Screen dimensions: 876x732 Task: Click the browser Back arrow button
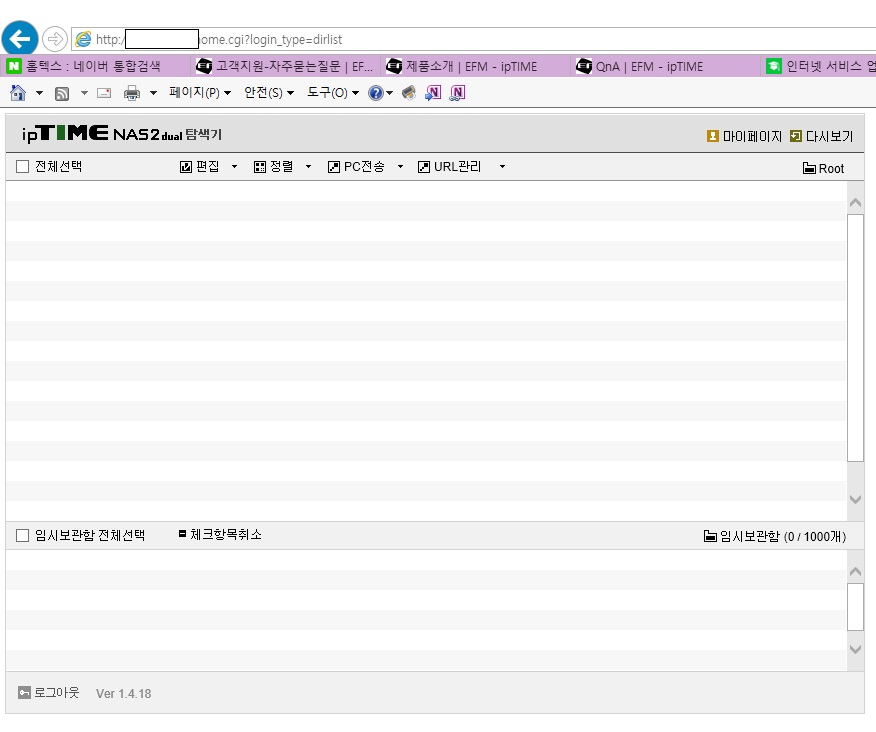20,39
